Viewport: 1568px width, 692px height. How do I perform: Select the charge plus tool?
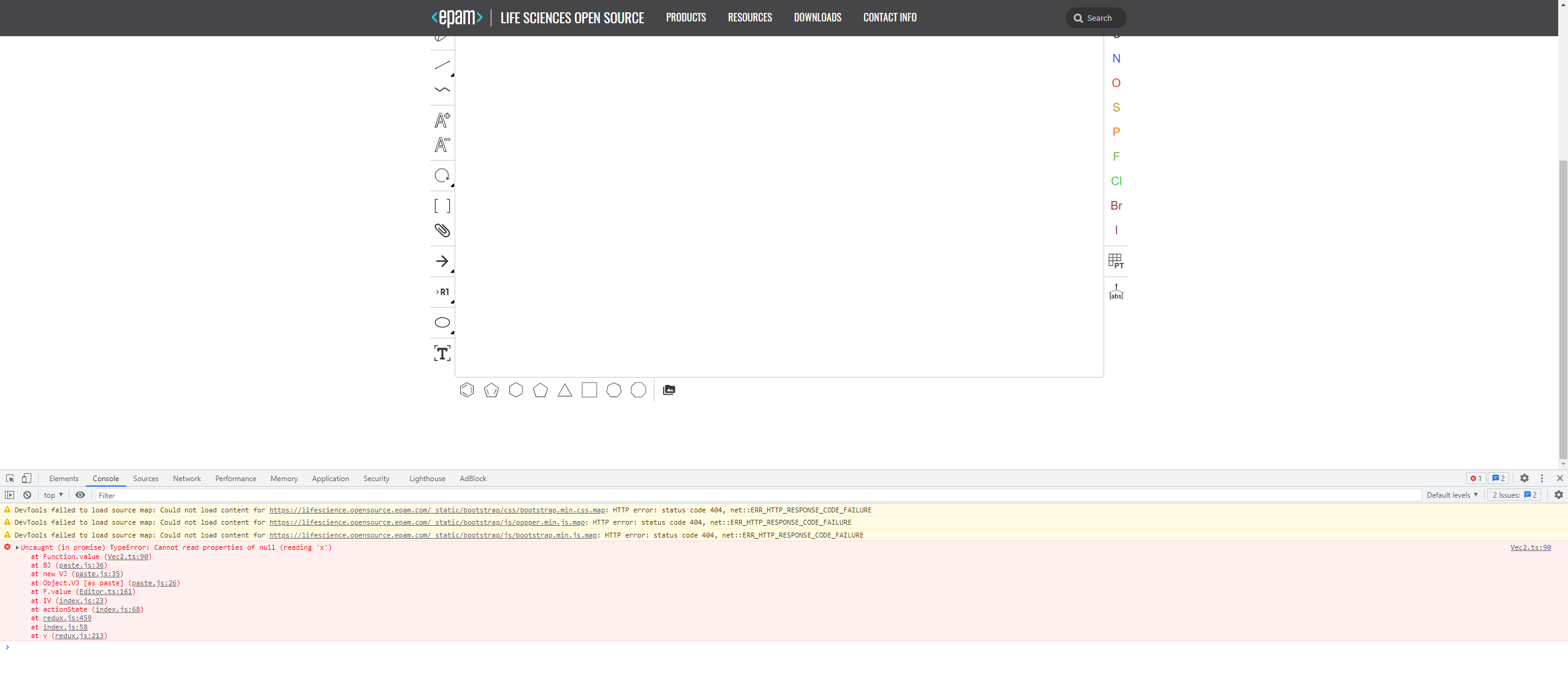tap(442, 120)
